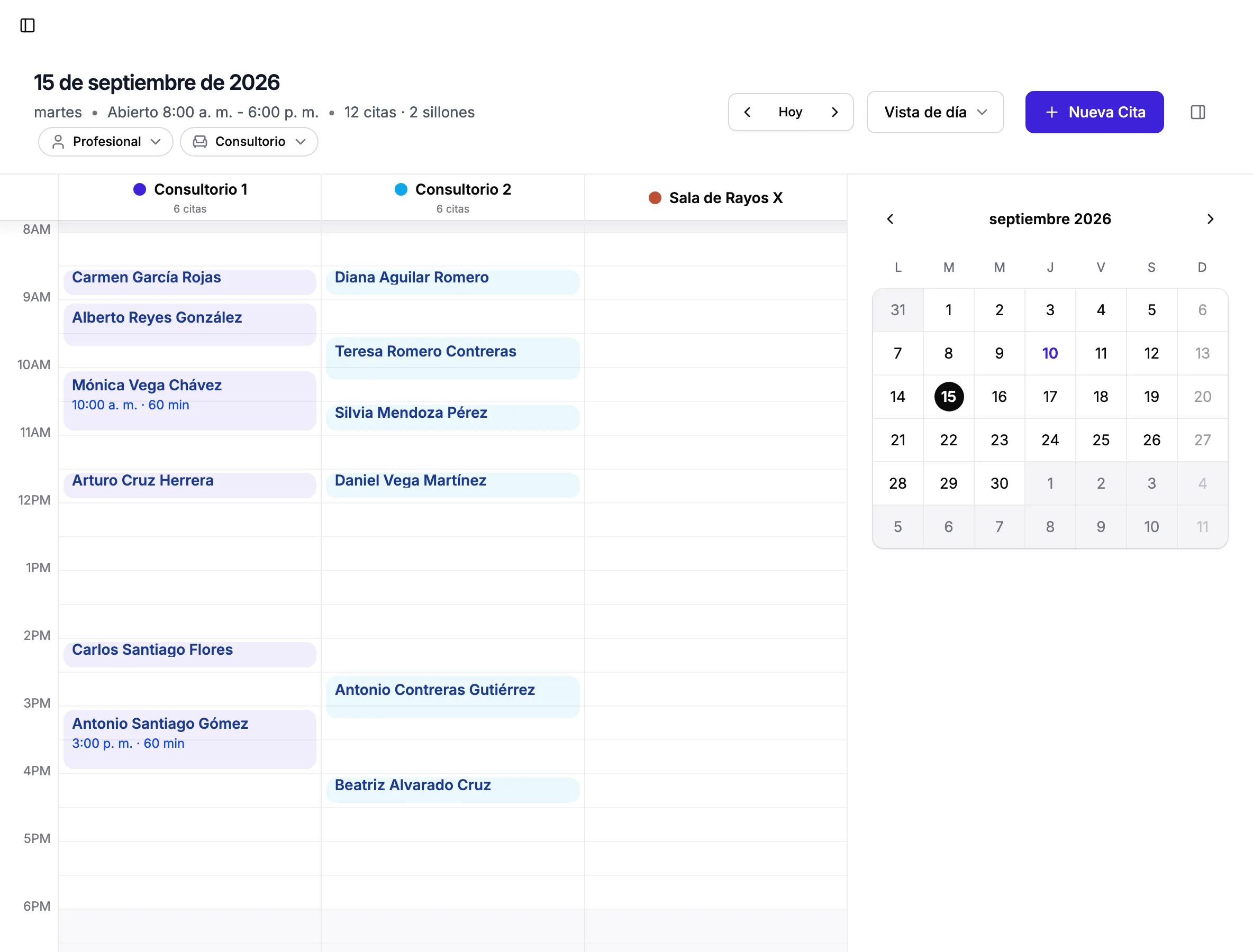Toggle the right calendar panel icon
This screenshot has width=1253, height=952.
tap(1197, 112)
